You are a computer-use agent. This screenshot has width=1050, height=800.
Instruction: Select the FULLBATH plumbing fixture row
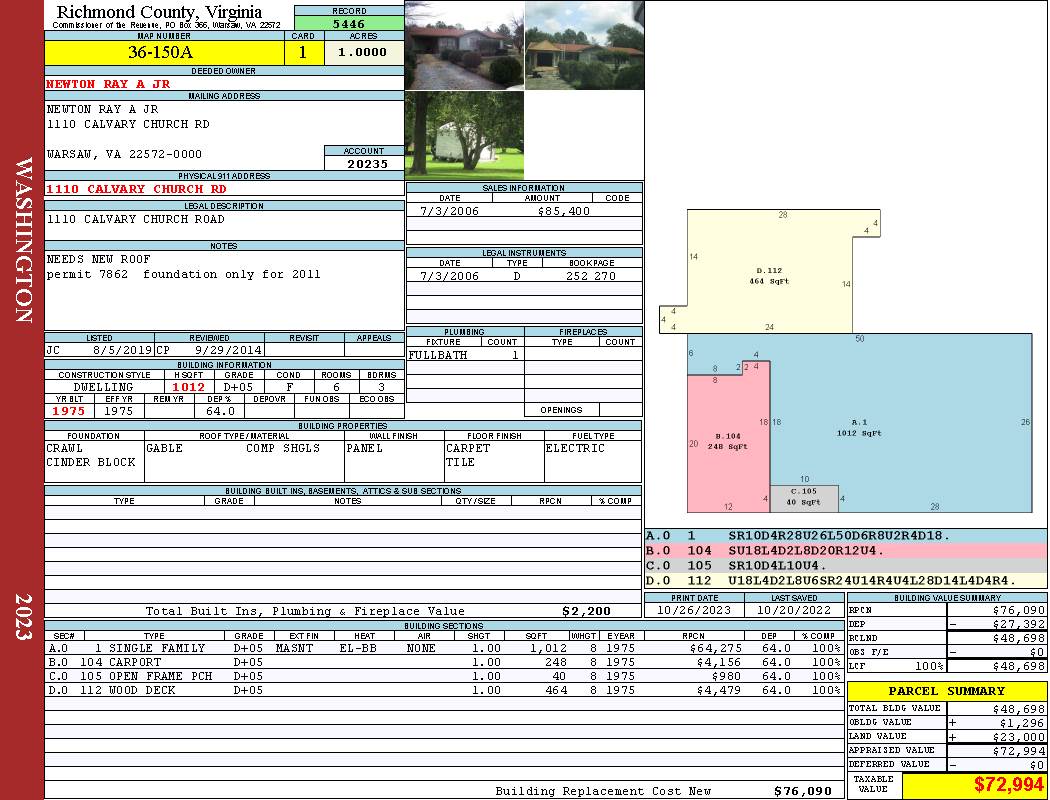point(465,355)
